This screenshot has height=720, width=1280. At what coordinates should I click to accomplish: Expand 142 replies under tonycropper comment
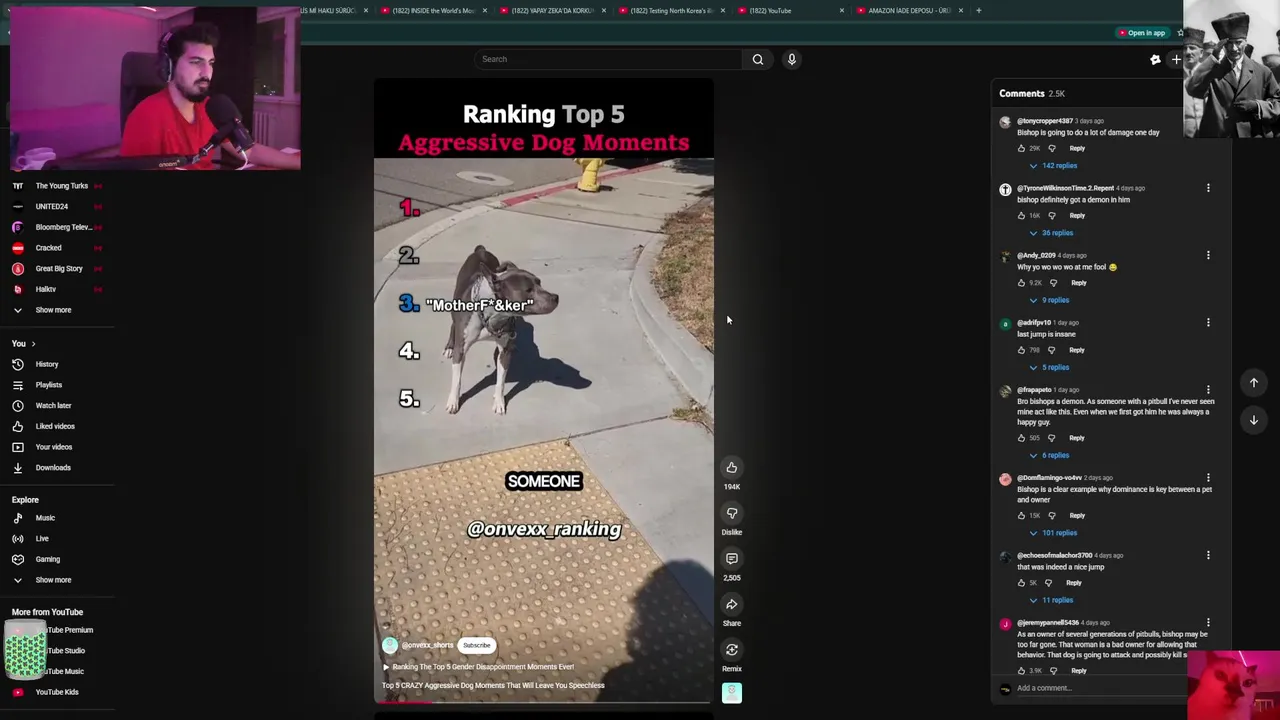1054,166
